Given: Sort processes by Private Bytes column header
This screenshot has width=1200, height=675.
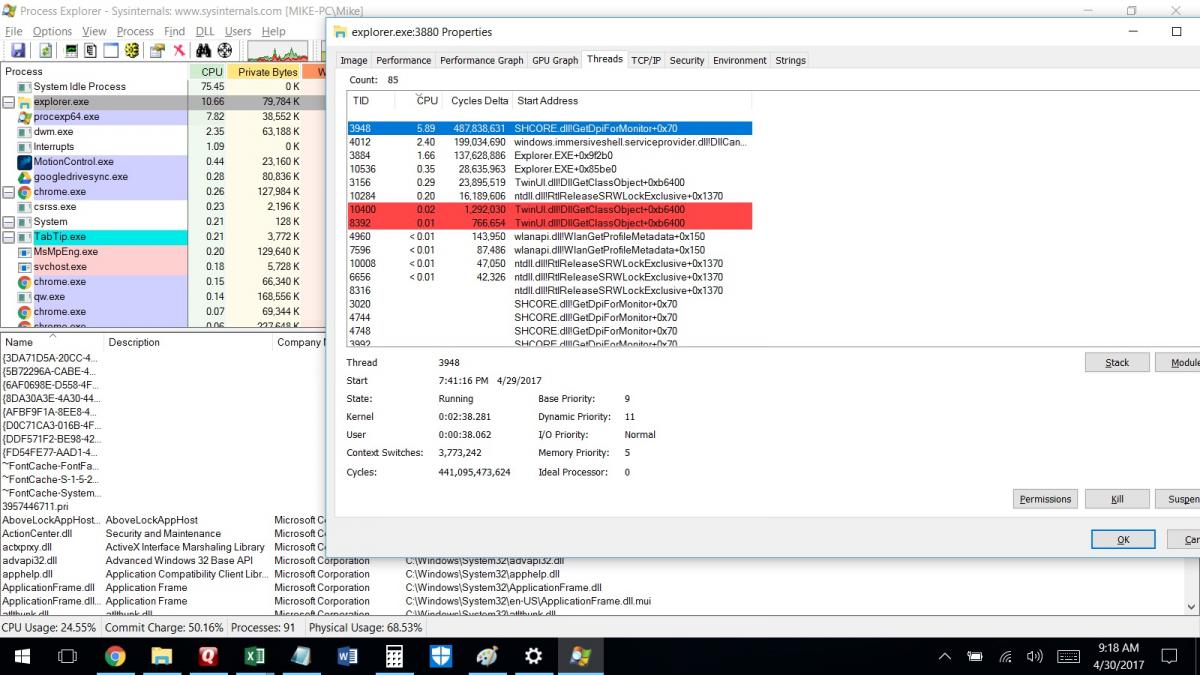Looking at the screenshot, I should (x=265, y=72).
